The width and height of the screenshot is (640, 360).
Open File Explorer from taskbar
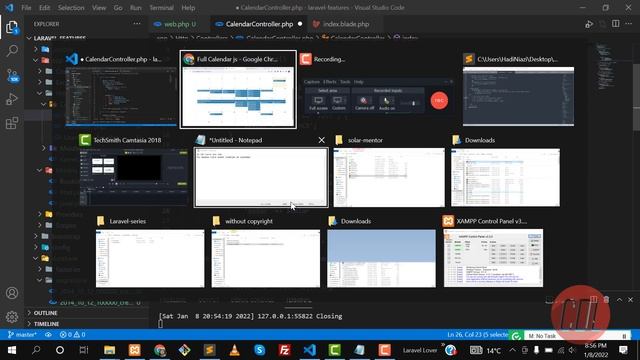pyautogui.click(x=109, y=350)
